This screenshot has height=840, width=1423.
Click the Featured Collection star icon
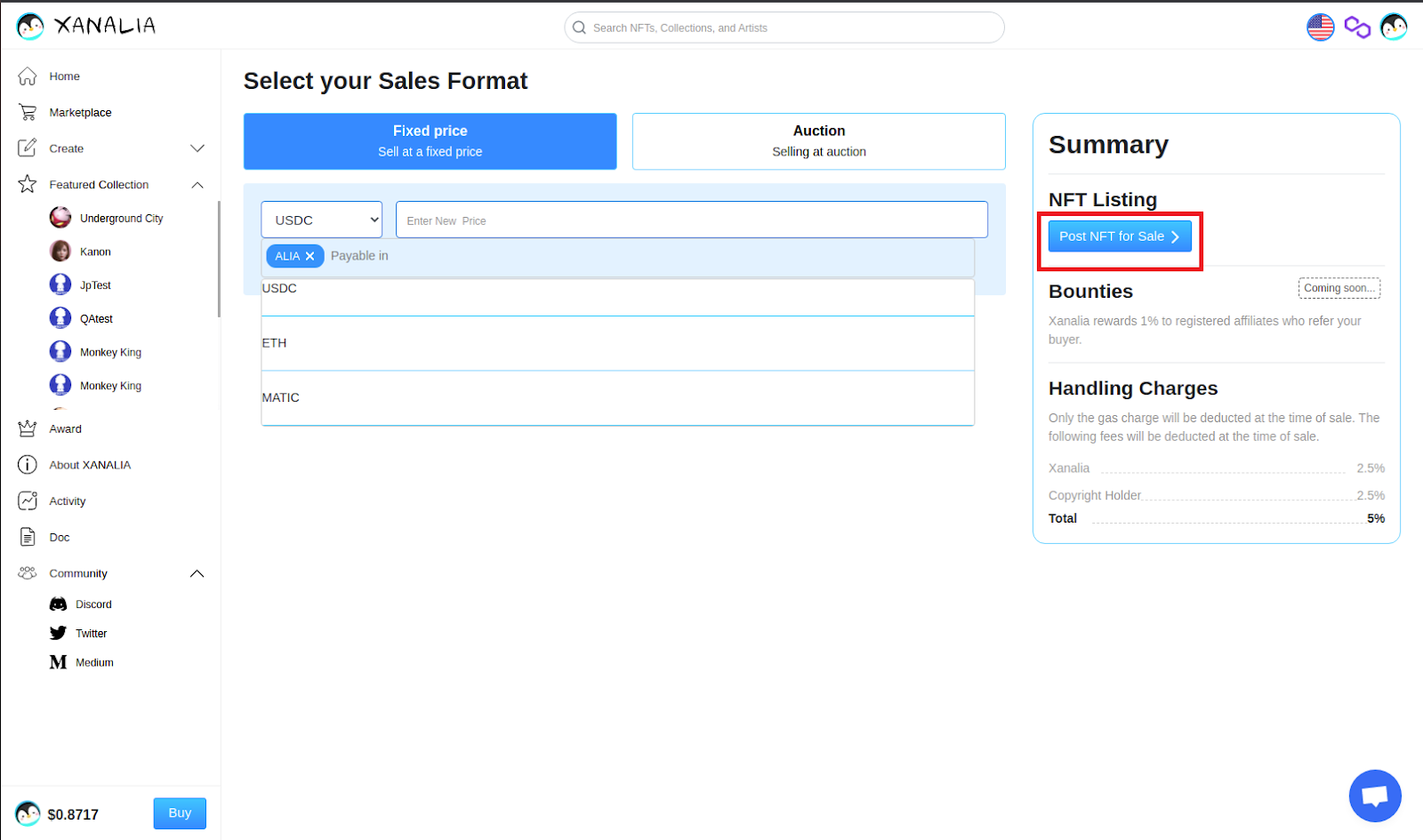pyautogui.click(x=28, y=184)
